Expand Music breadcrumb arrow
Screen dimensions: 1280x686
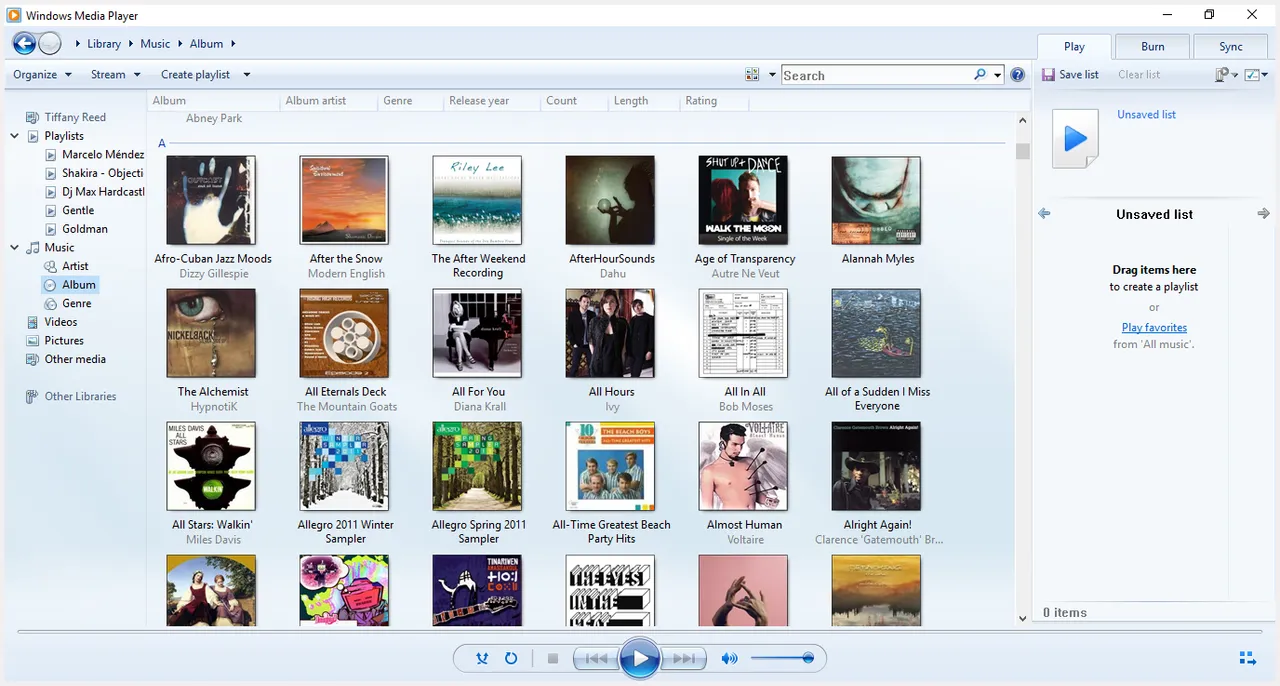tap(181, 44)
